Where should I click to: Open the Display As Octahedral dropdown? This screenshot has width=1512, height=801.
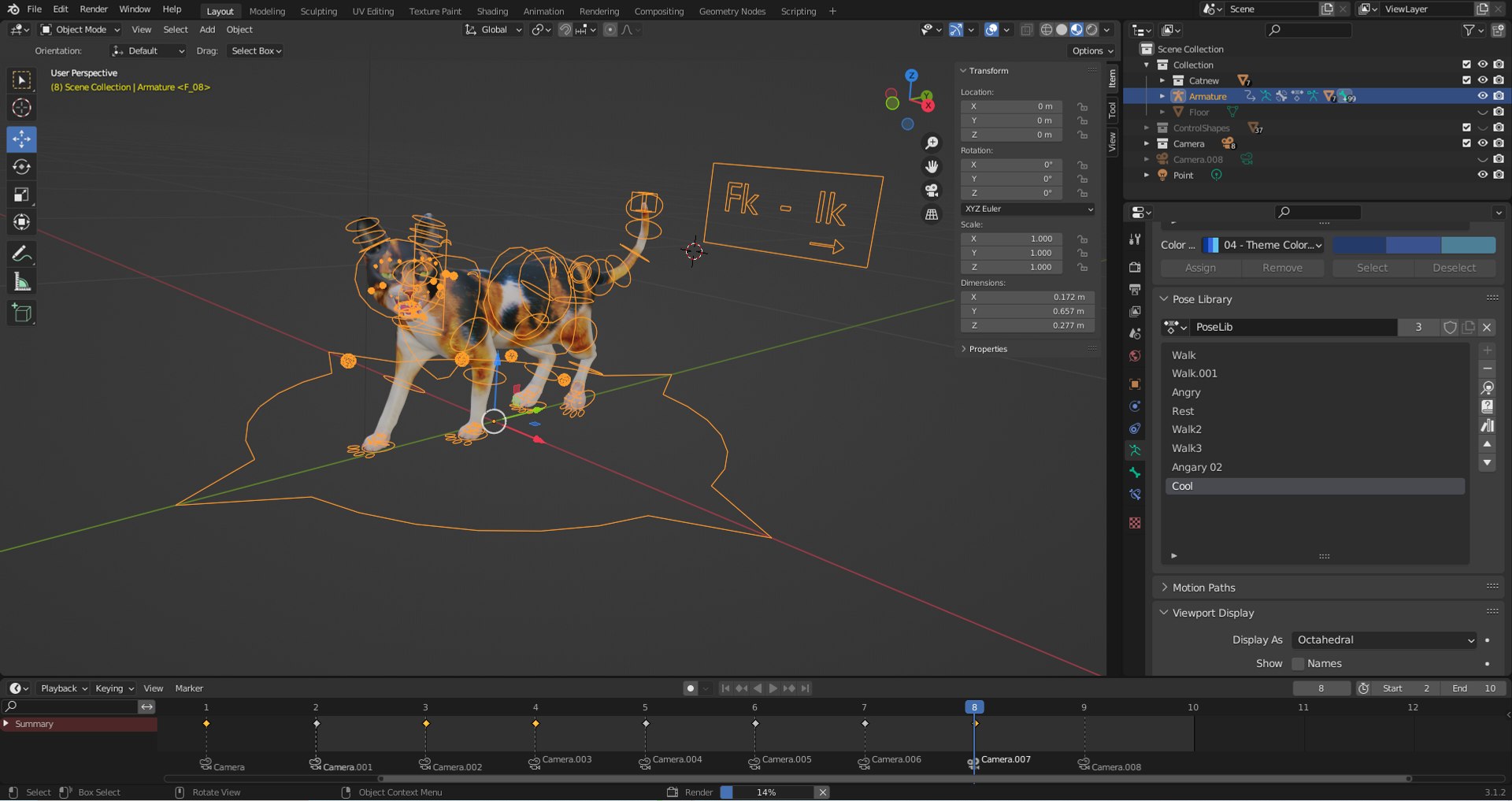pyautogui.click(x=1384, y=640)
